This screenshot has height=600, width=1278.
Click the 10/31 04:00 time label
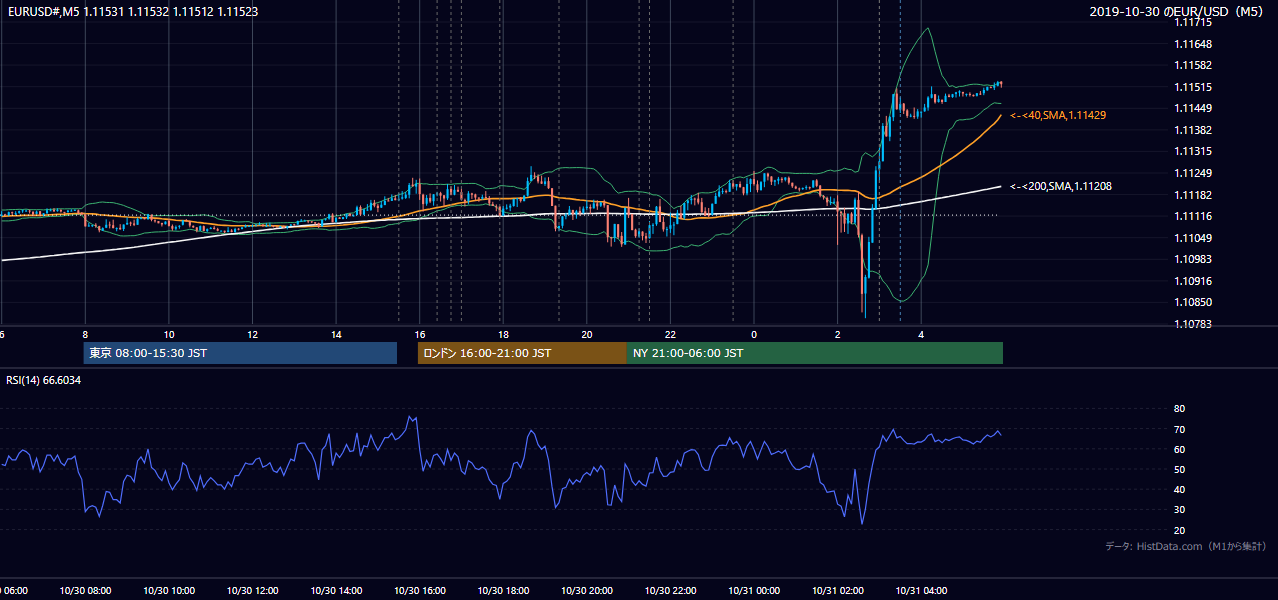pyautogui.click(x=921, y=591)
